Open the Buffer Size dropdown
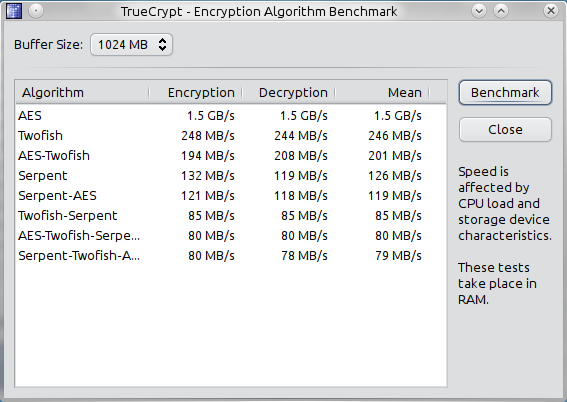The image size is (567, 402). click(x=131, y=45)
